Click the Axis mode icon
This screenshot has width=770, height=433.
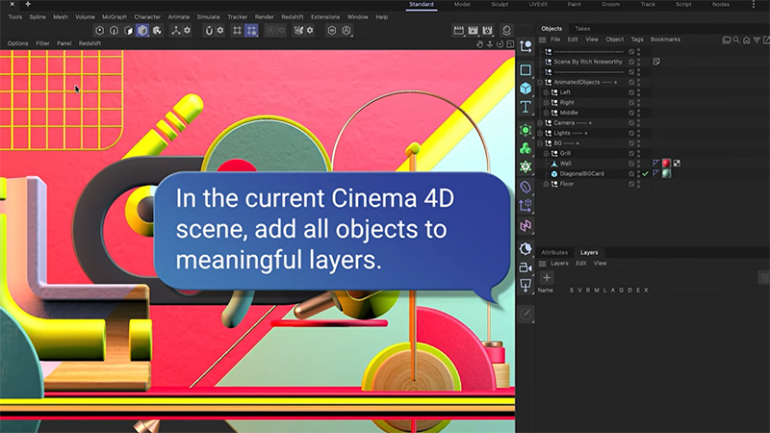pyautogui.click(x=176, y=30)
